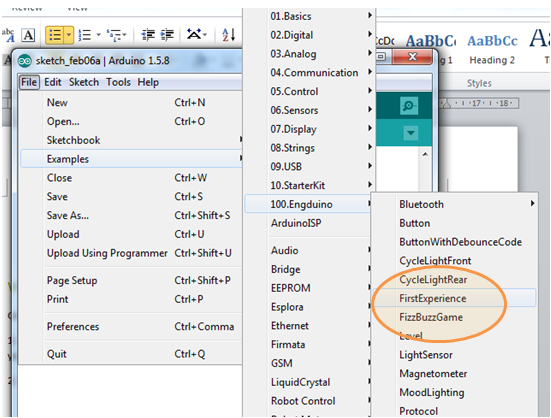Expand the 03.Analog examples submenu
Screen dimensions: 551x418
(309, 54)
